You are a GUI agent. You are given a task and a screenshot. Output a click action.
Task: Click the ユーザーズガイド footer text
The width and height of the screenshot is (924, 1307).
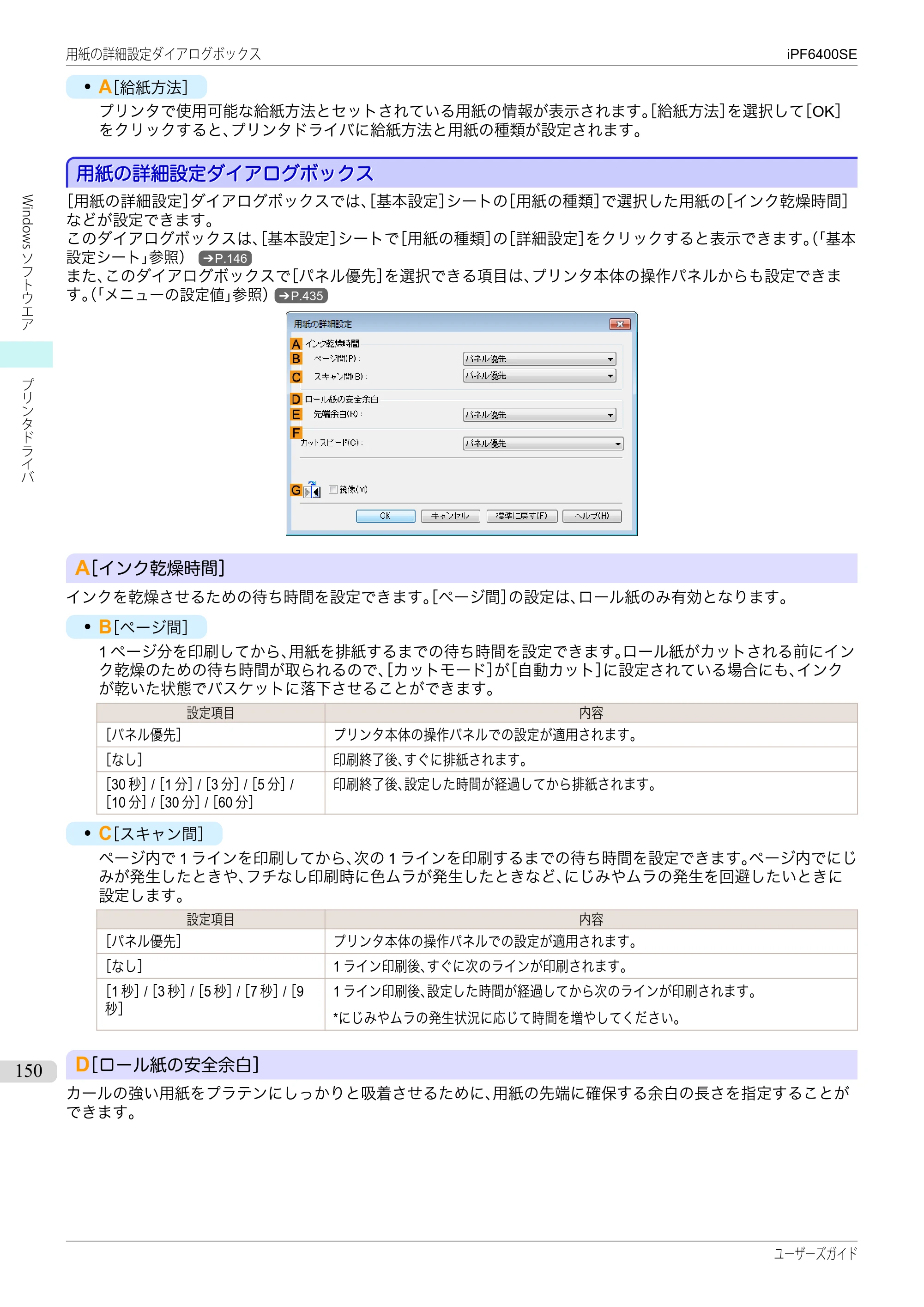pyautogui.click(x=815, y=1253)
